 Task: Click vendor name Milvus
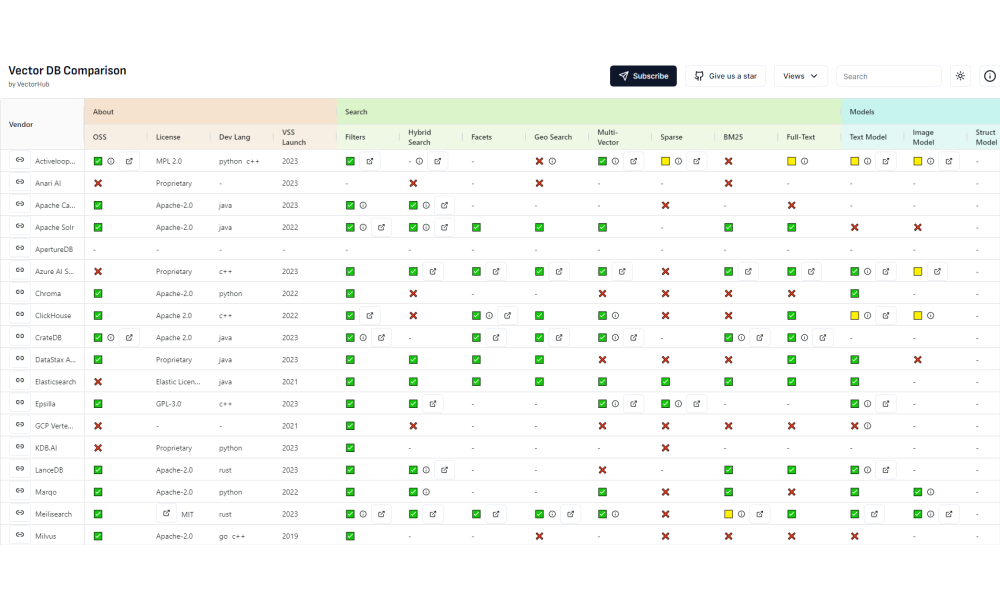click(x=46, y=536)
